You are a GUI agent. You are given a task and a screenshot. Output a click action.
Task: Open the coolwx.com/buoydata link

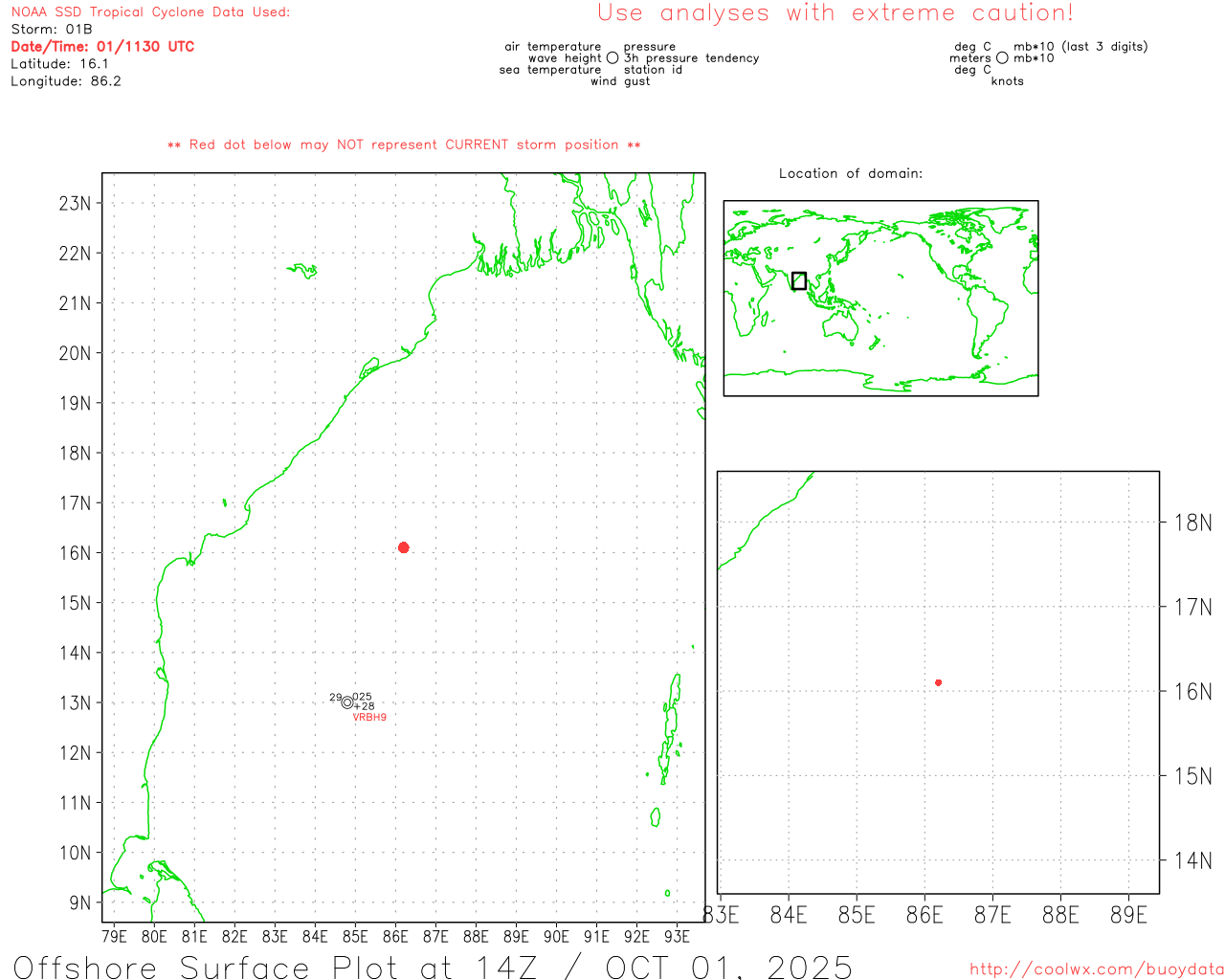(x=1096, y=969)
